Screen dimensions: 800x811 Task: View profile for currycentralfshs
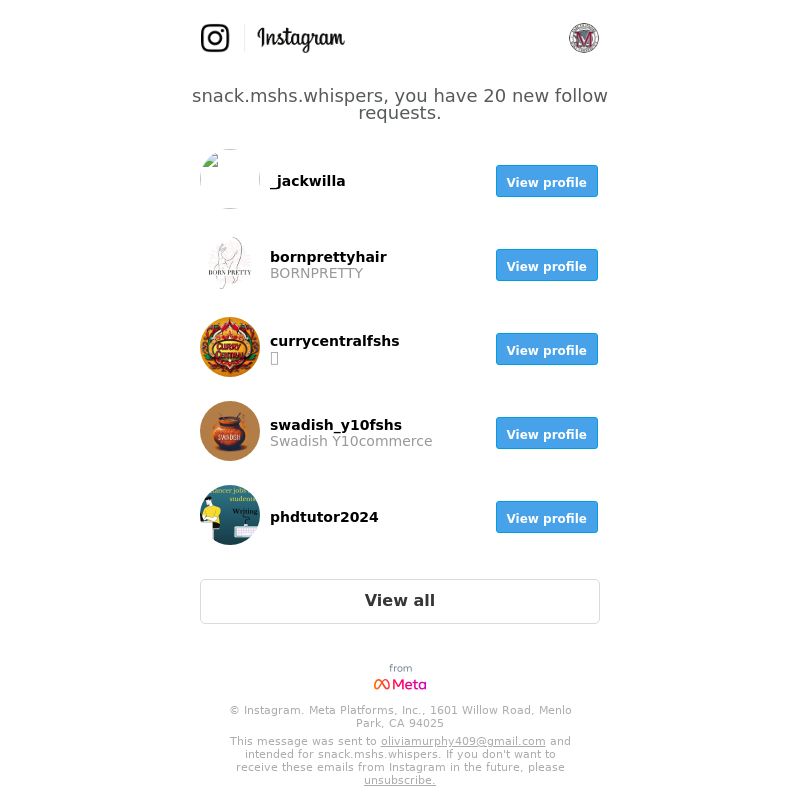click(x=547, y=349)
